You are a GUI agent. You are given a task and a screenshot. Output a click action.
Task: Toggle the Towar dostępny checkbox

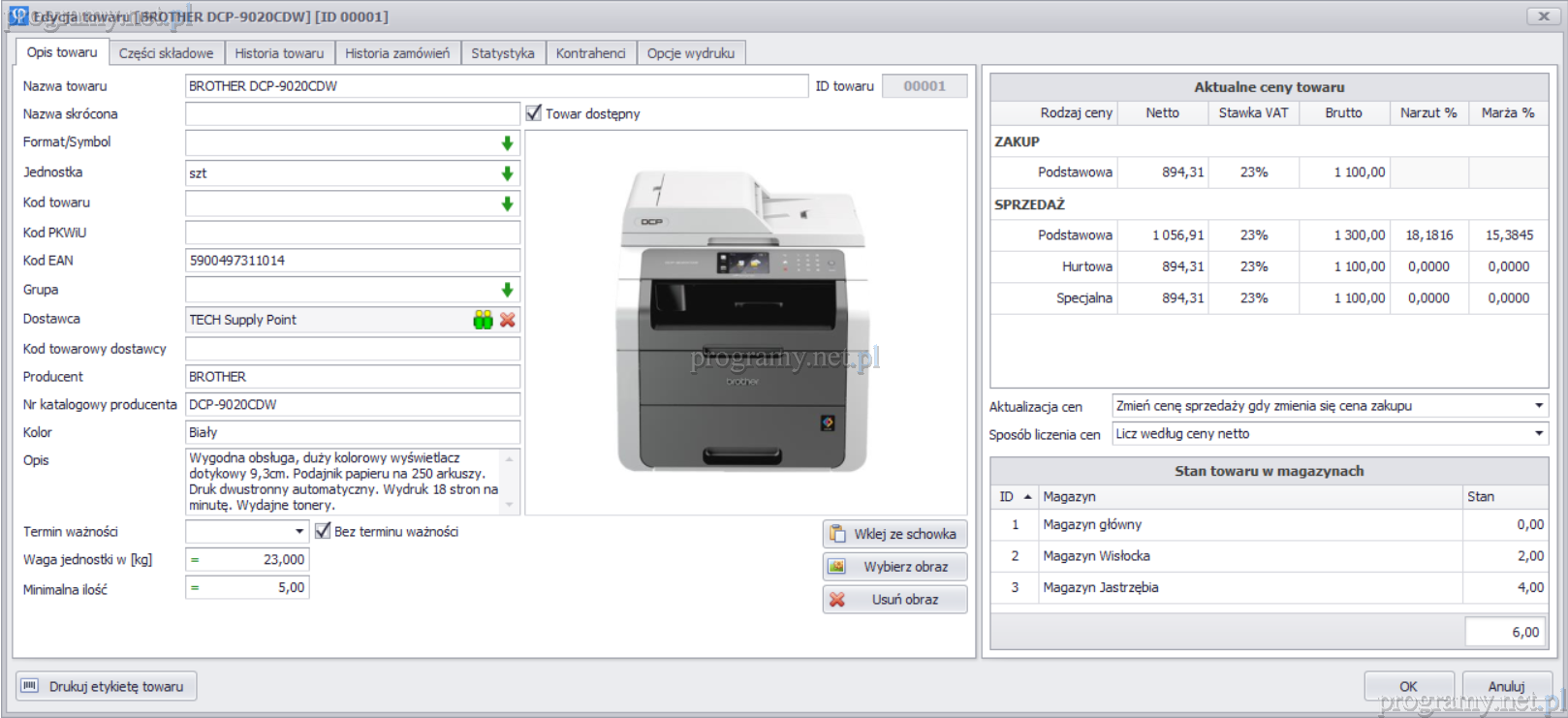(534, 113)
